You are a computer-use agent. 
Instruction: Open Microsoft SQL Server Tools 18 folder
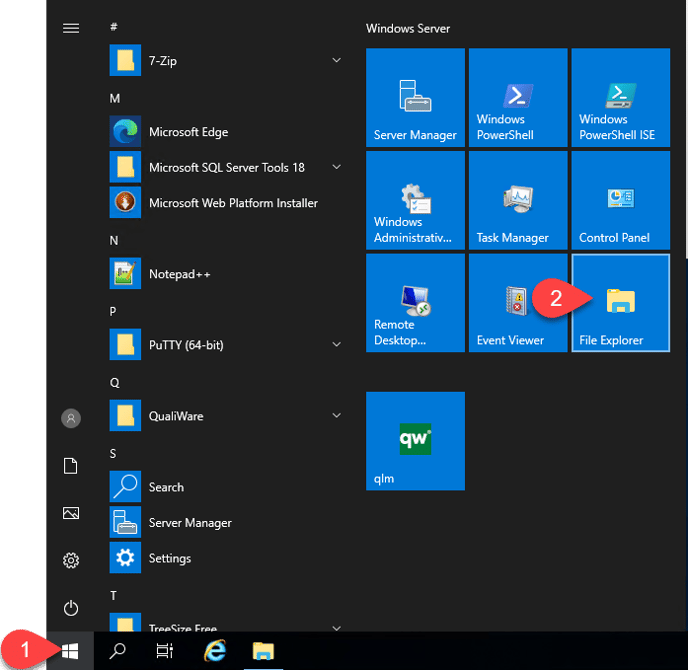[x=226, y=167]
